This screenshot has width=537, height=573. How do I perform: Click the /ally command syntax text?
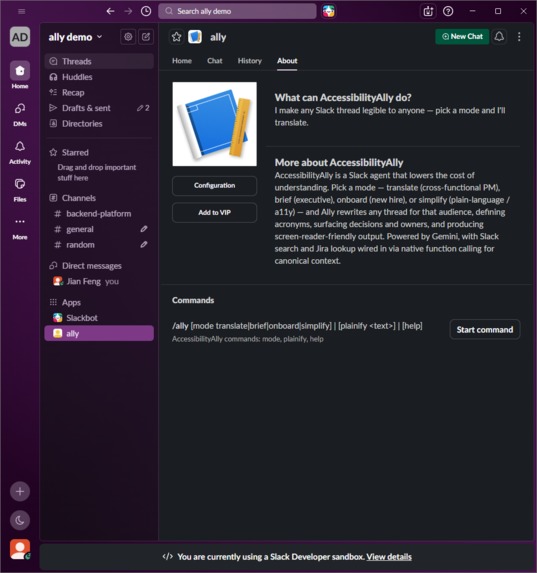click(297, 326)
